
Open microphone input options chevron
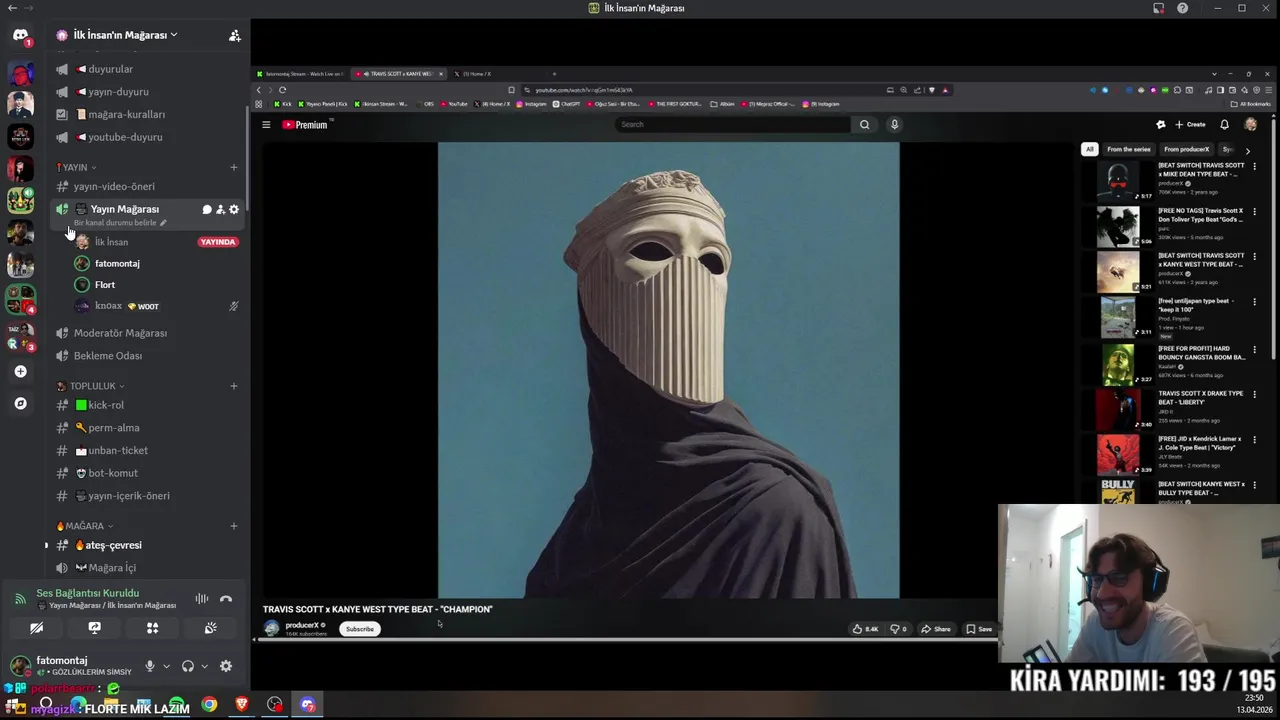point(166,666)
